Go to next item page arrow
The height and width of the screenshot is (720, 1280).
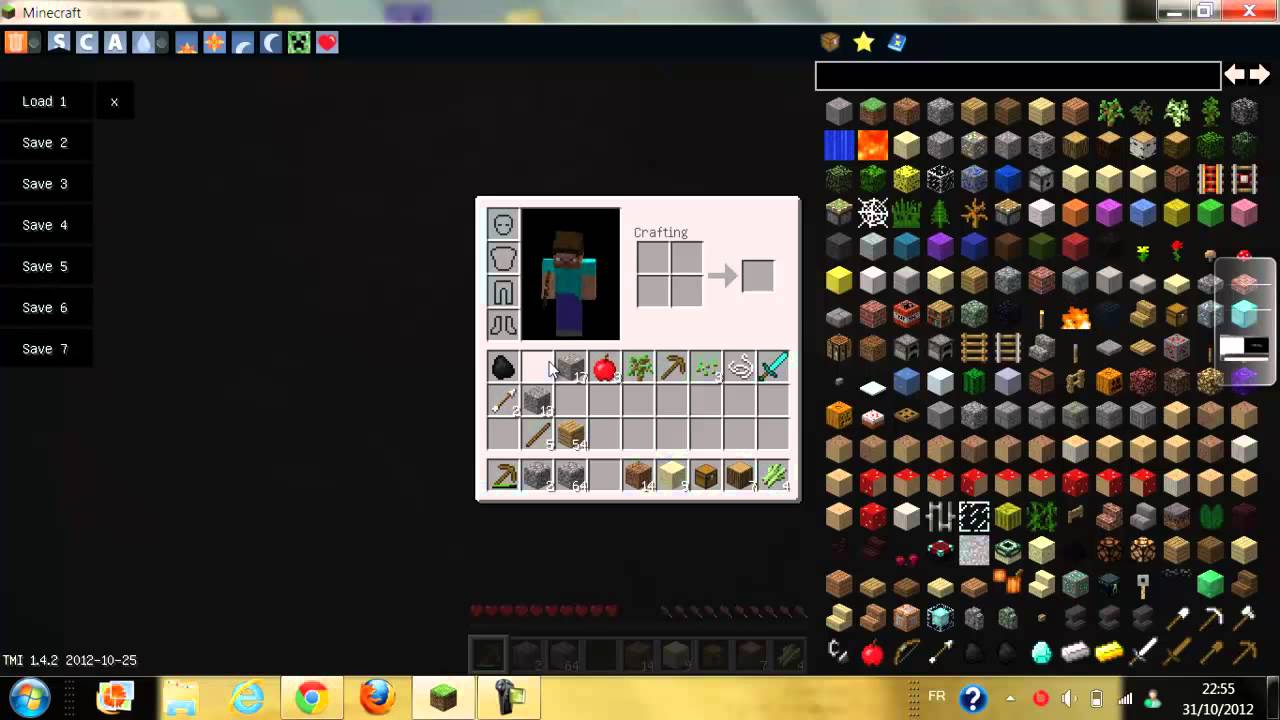click(1259, 74)
